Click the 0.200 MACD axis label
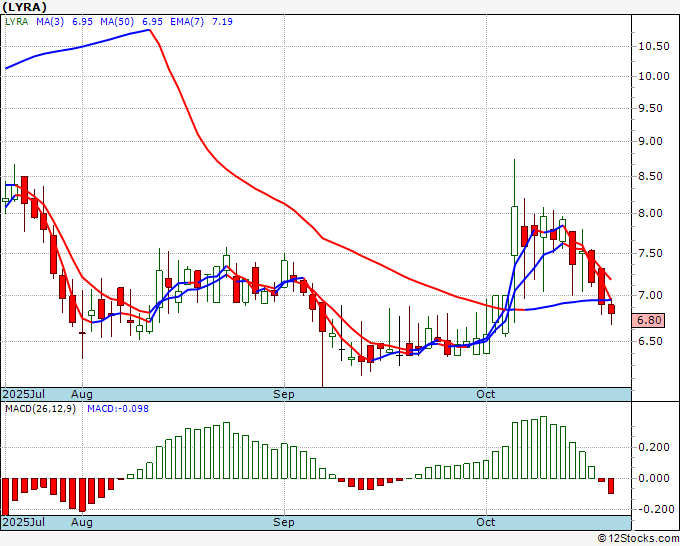Image resolution: width=680 pixels, height=546 pixels. click(x=652, y=449)
